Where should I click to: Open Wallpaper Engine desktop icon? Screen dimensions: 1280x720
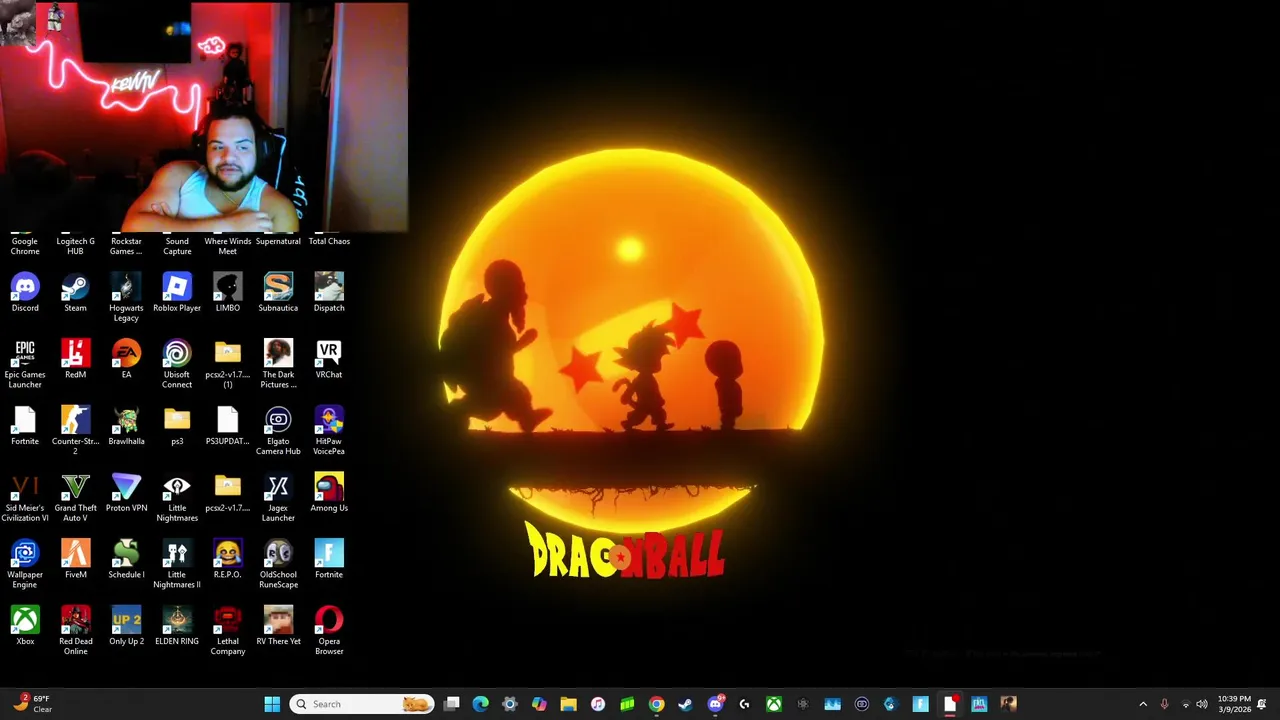point(25,564)
